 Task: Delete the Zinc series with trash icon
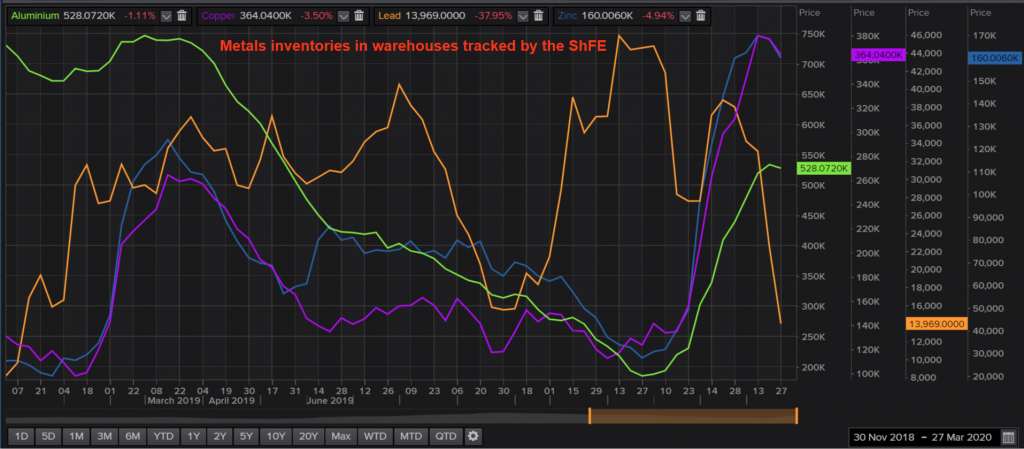701,16
